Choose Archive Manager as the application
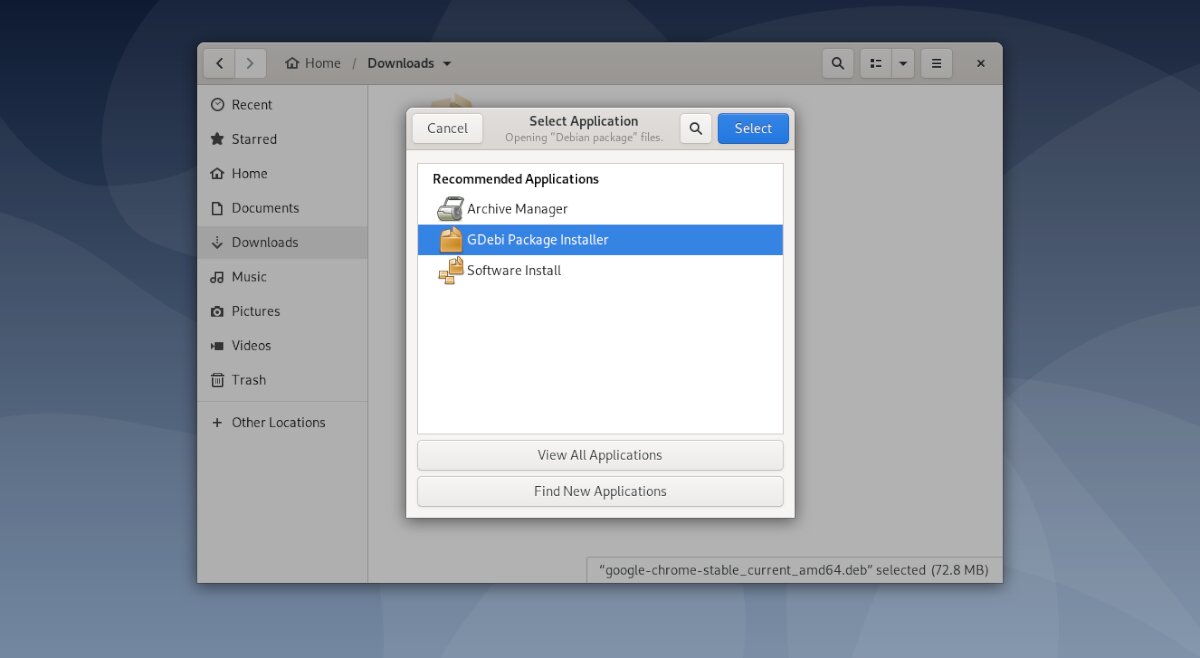The height and width of the screenshot is (658, 1200). point(518,208)
